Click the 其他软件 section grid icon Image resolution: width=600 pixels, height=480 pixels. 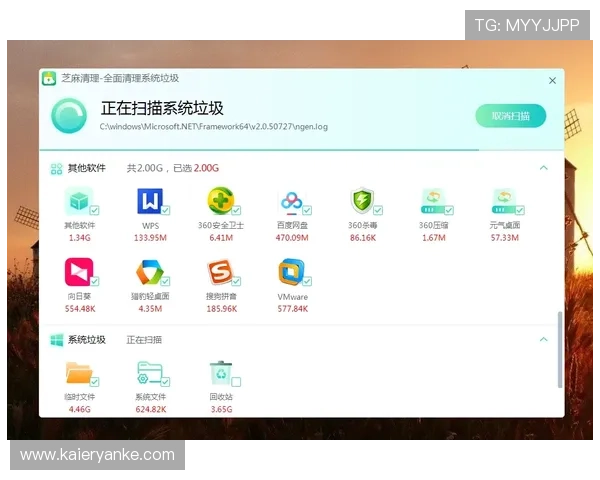(x=56, y=169)
